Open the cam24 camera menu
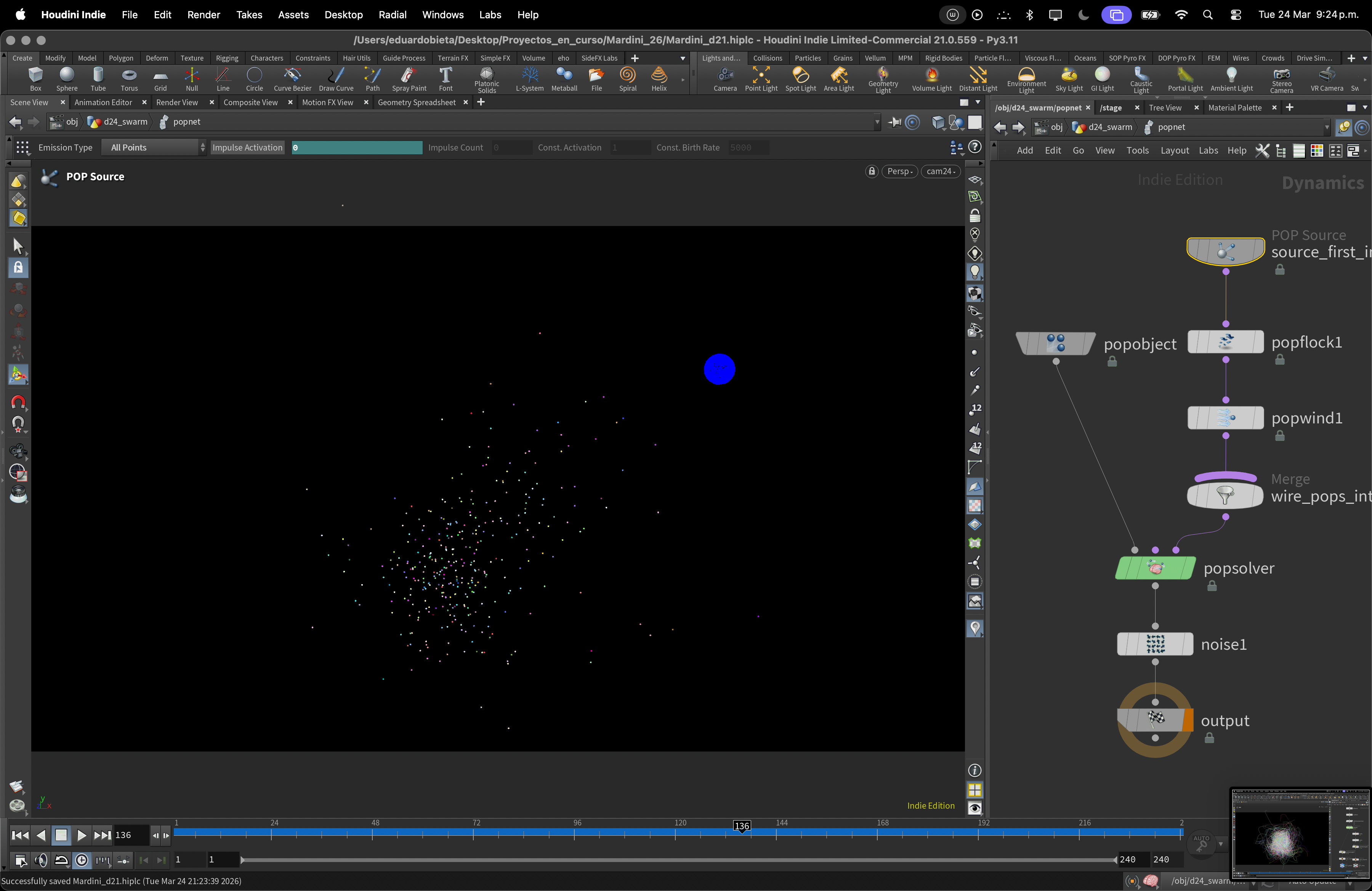The width and height of the screenshot is (1372, 891). [940, 171]
